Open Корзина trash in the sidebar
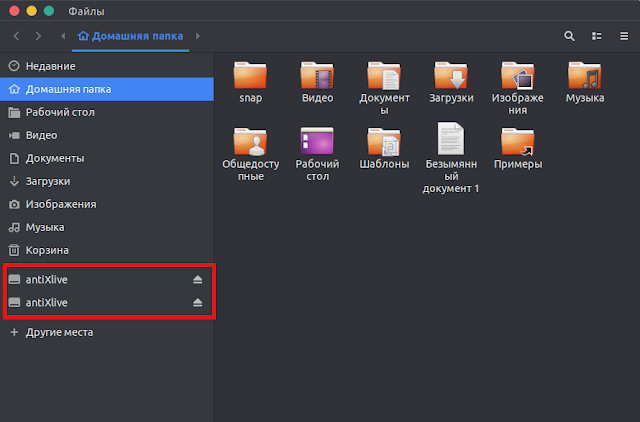640x422 pixels. (x=107, y=250)
